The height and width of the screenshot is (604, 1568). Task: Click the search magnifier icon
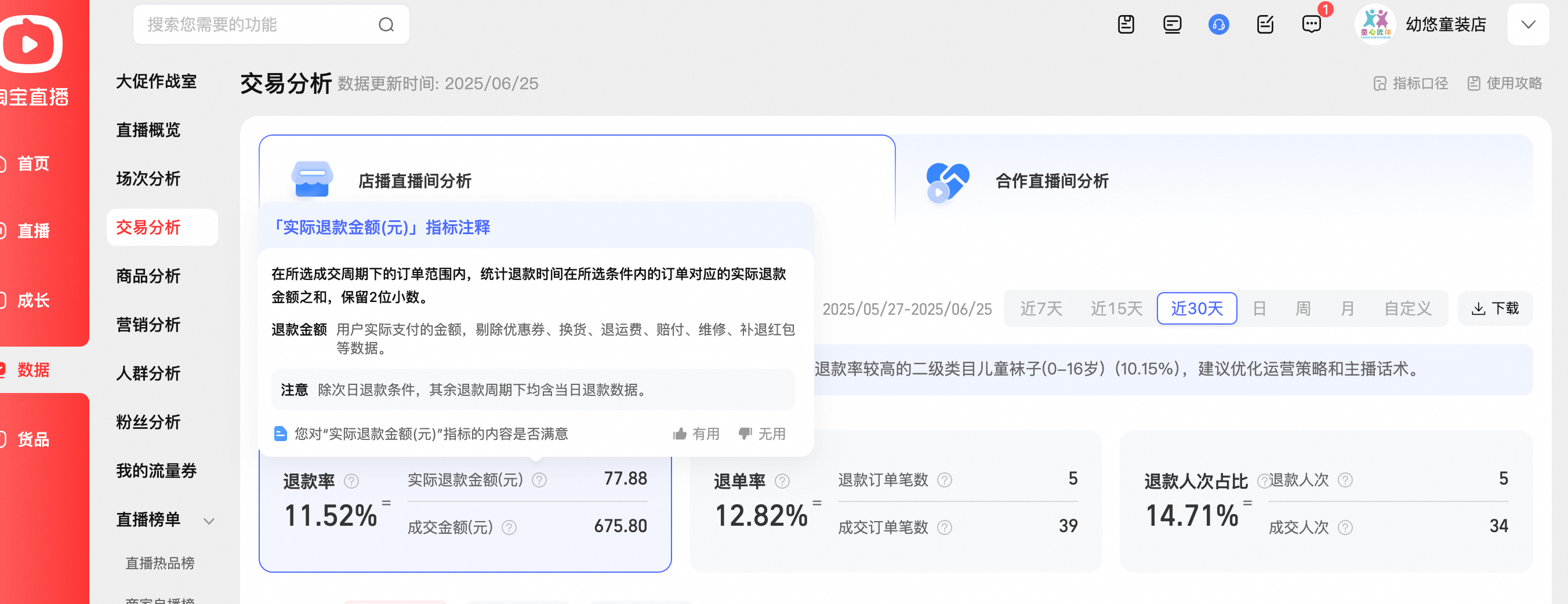386,24
